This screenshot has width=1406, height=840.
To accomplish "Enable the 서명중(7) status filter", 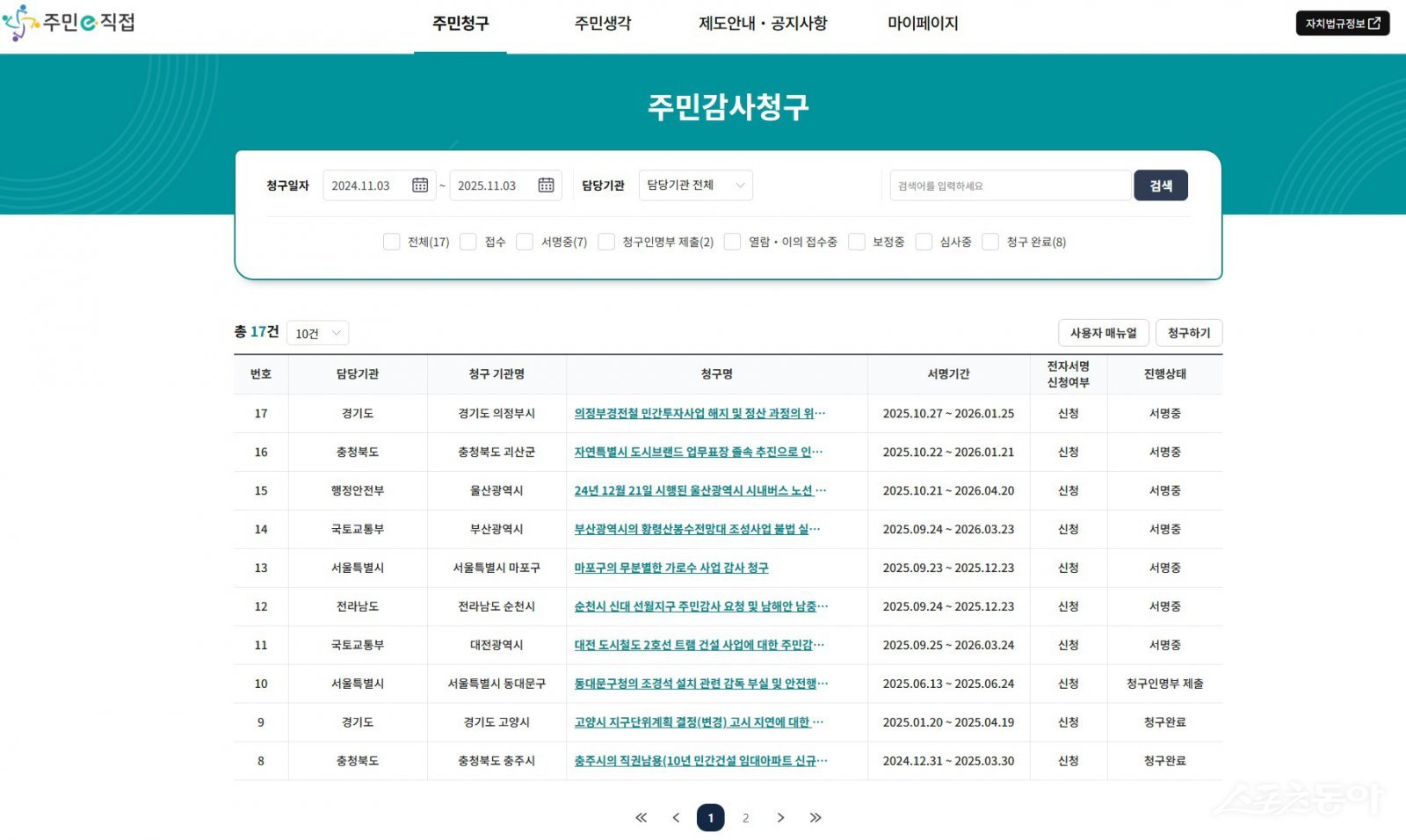I will click(525, 242).
